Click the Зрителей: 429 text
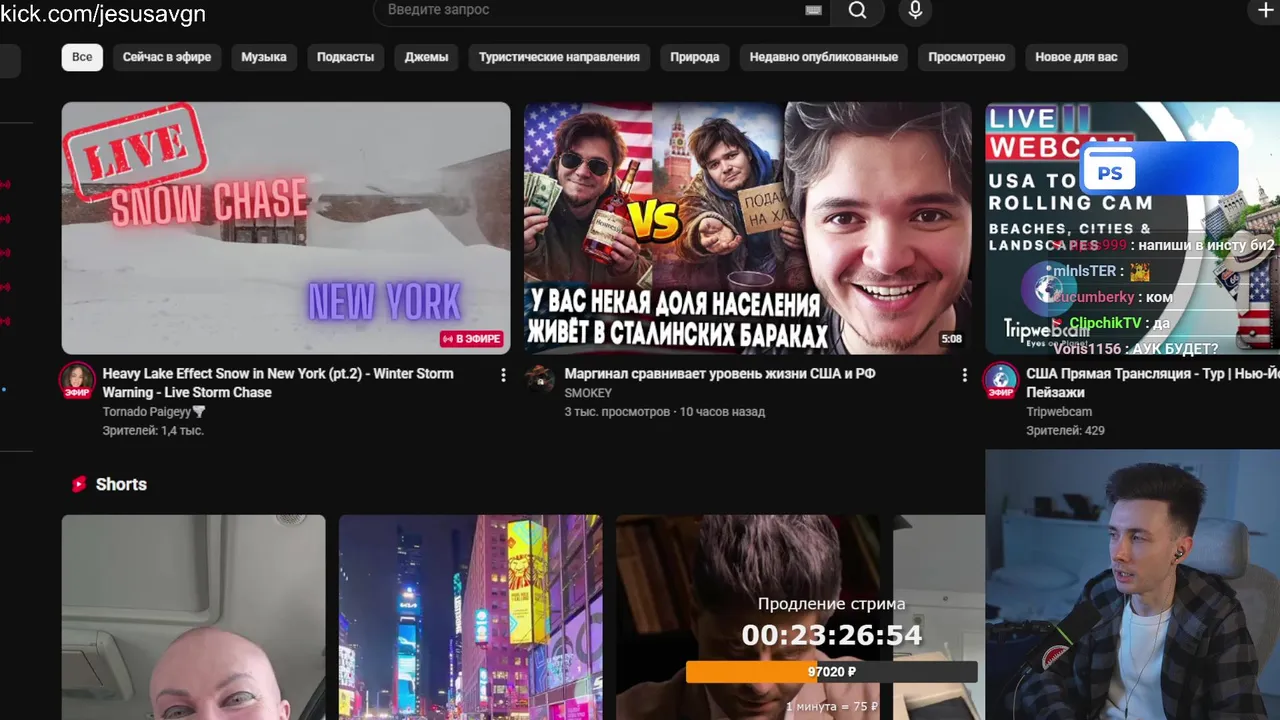 1065,431
